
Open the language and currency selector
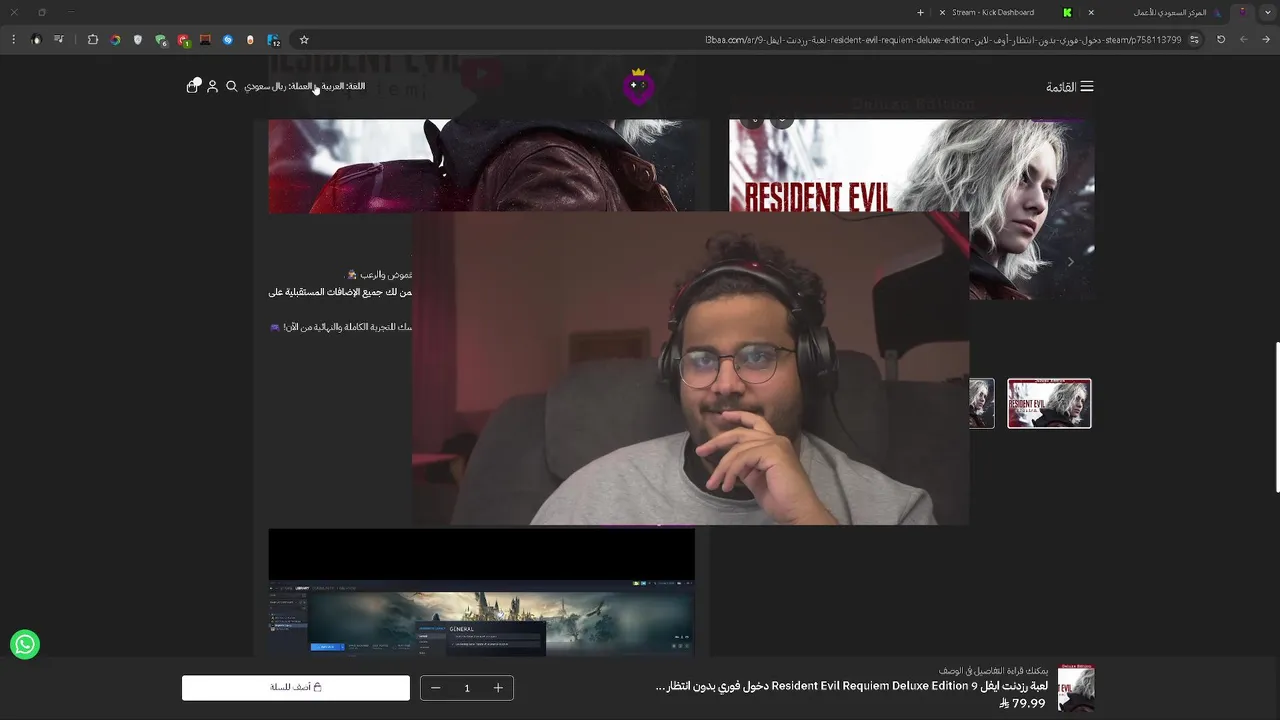[x=305, y=86]
